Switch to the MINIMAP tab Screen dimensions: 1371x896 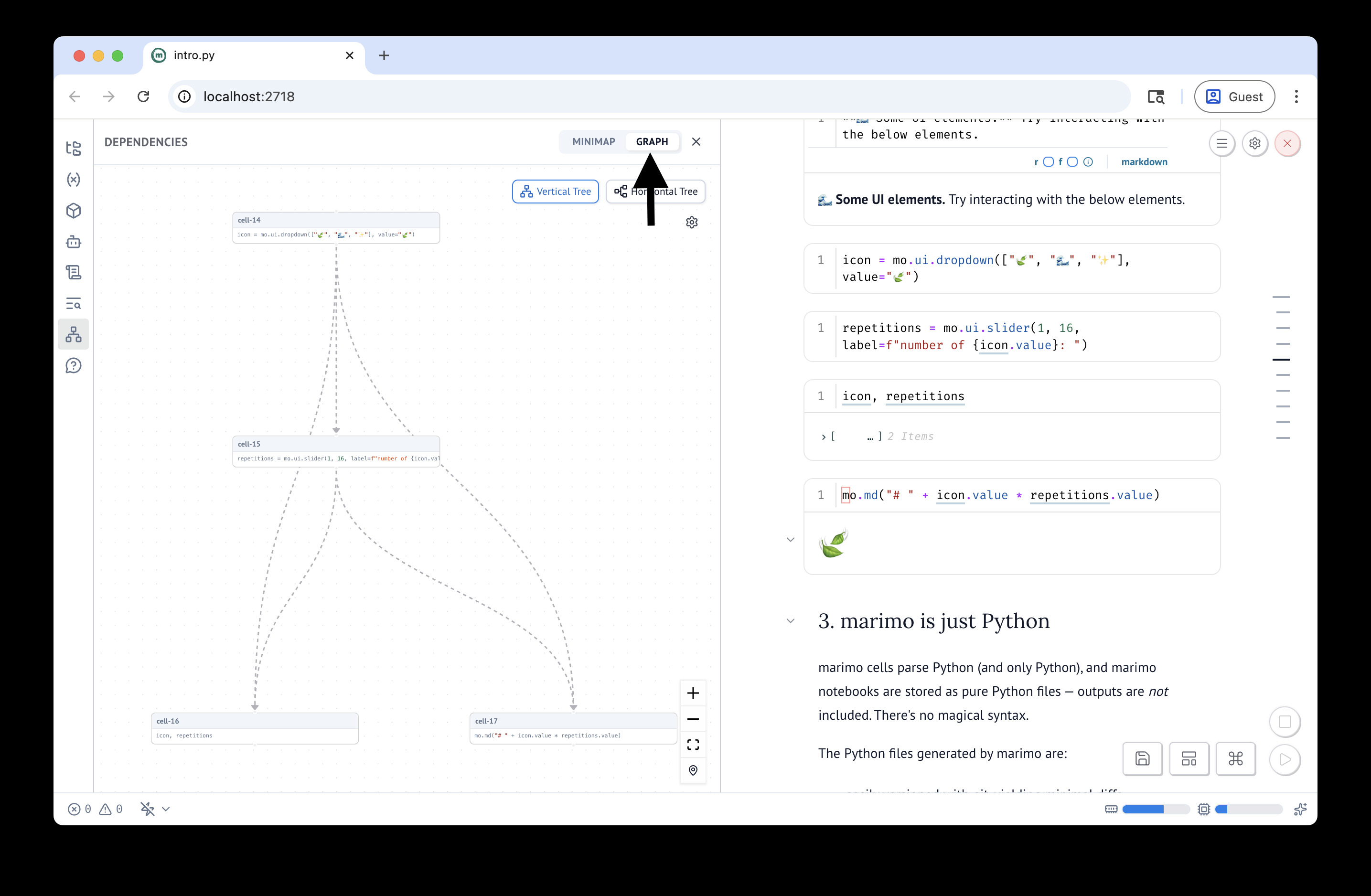(x=593, y=141)
